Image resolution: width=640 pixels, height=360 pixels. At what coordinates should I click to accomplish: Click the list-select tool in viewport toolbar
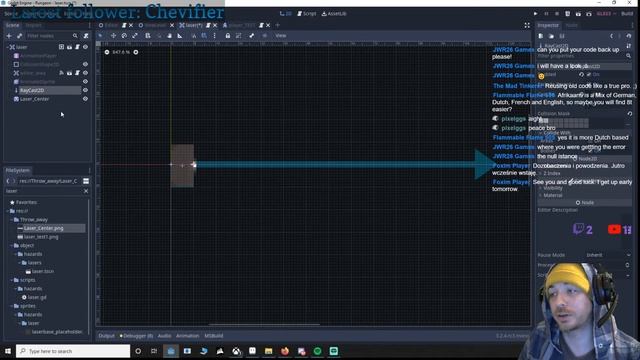[x=148, y=36]
